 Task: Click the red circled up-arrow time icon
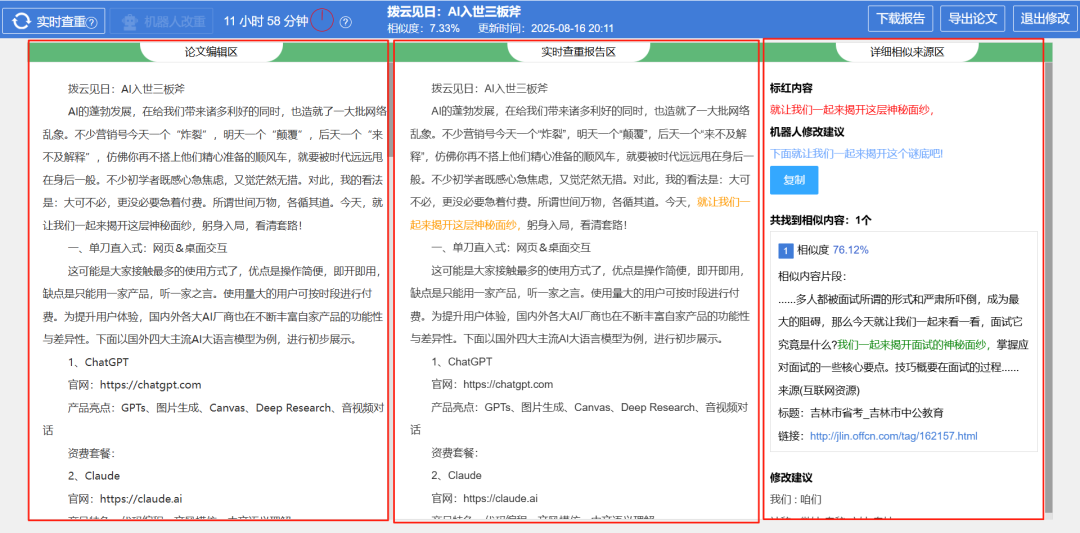click(x=322, y=20)
